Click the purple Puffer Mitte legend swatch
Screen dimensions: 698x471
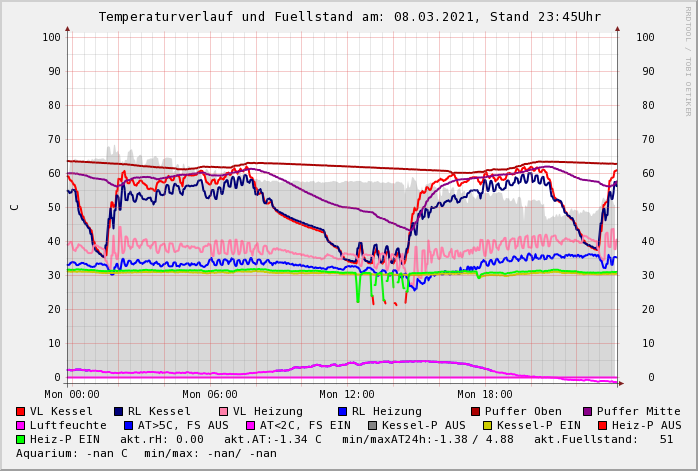(587, 411)
